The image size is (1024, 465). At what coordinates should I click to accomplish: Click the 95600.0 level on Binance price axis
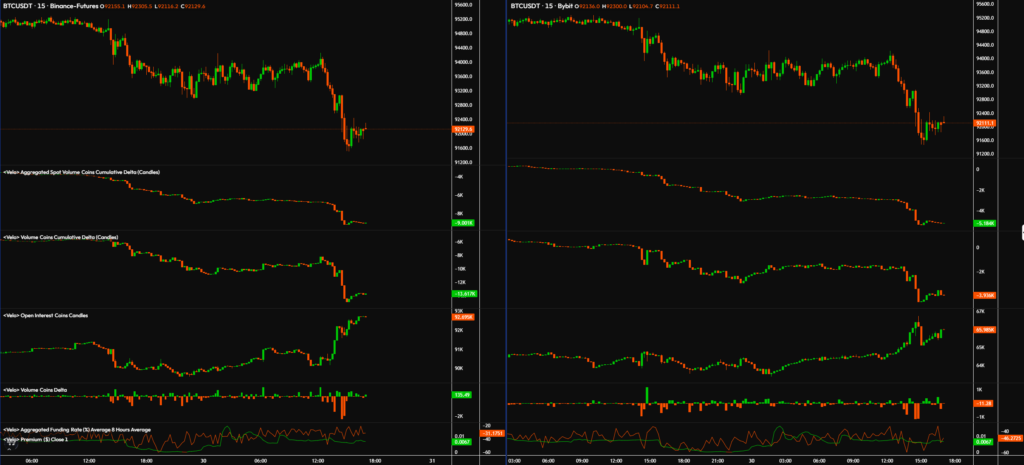462,5
